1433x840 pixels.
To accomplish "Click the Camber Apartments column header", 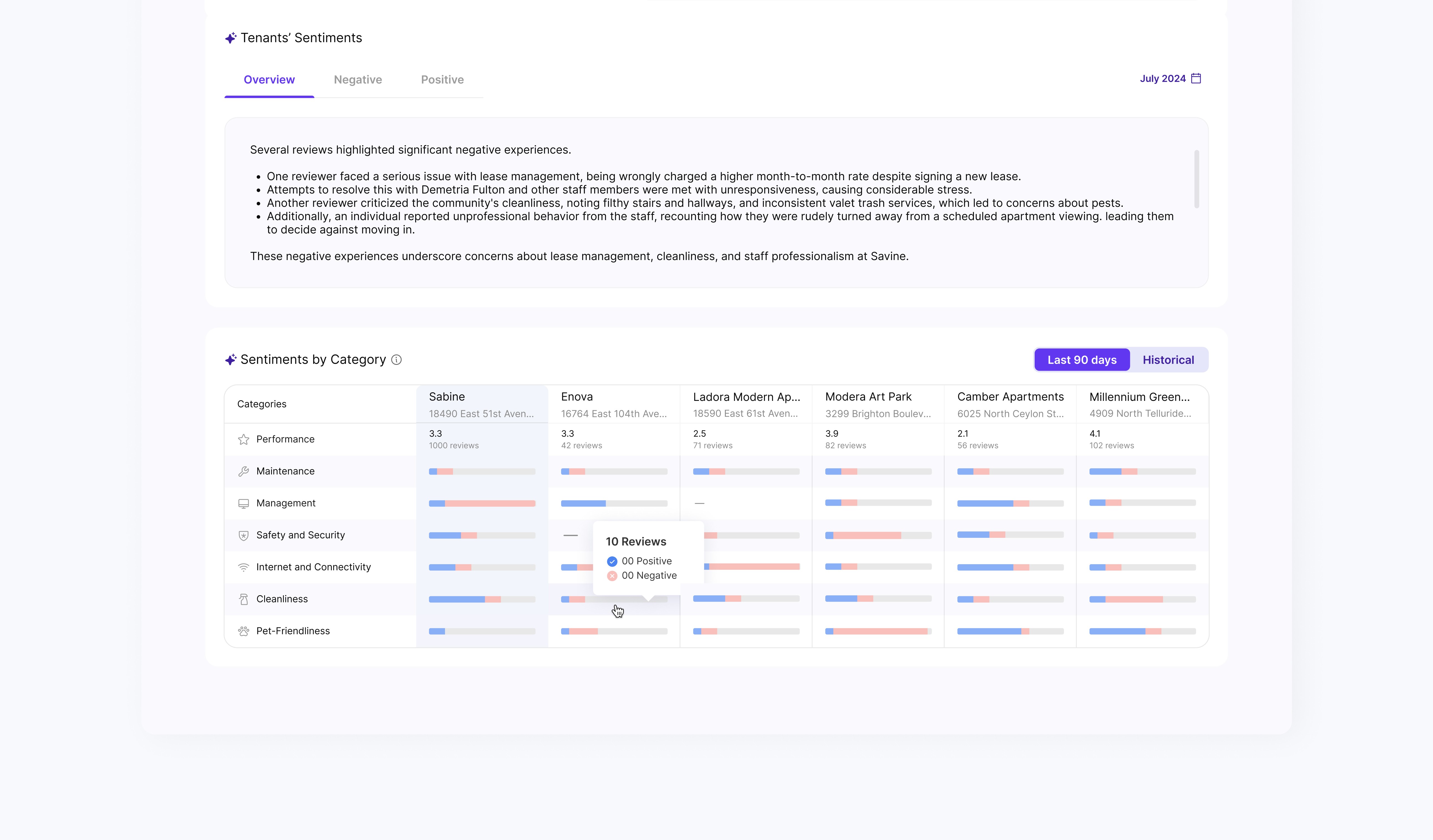I will pos(1010,397).
